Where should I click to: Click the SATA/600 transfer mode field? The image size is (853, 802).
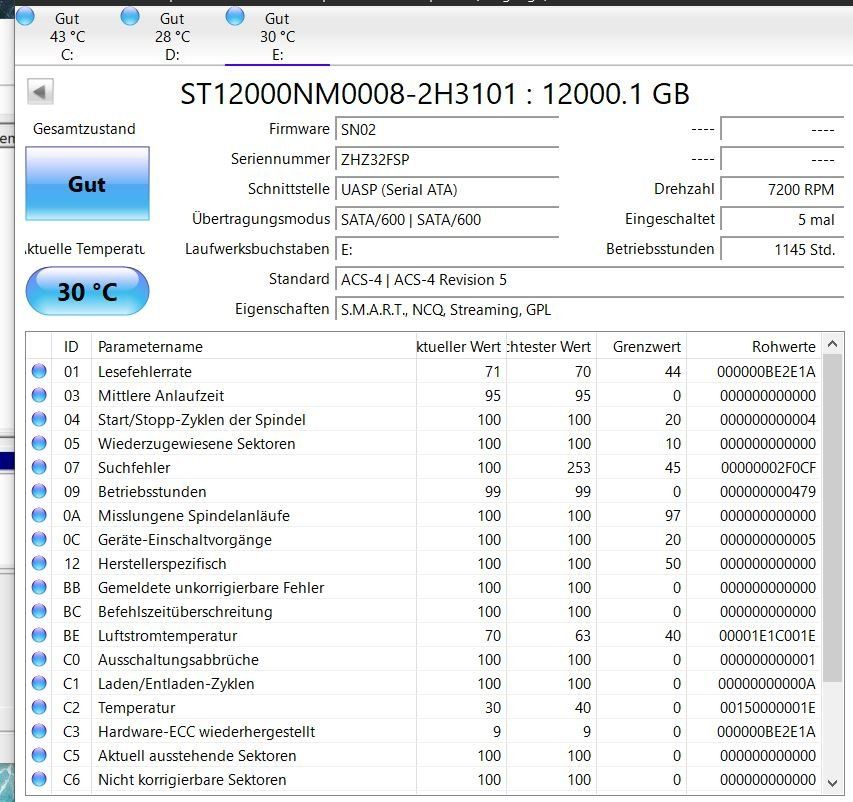447,219
